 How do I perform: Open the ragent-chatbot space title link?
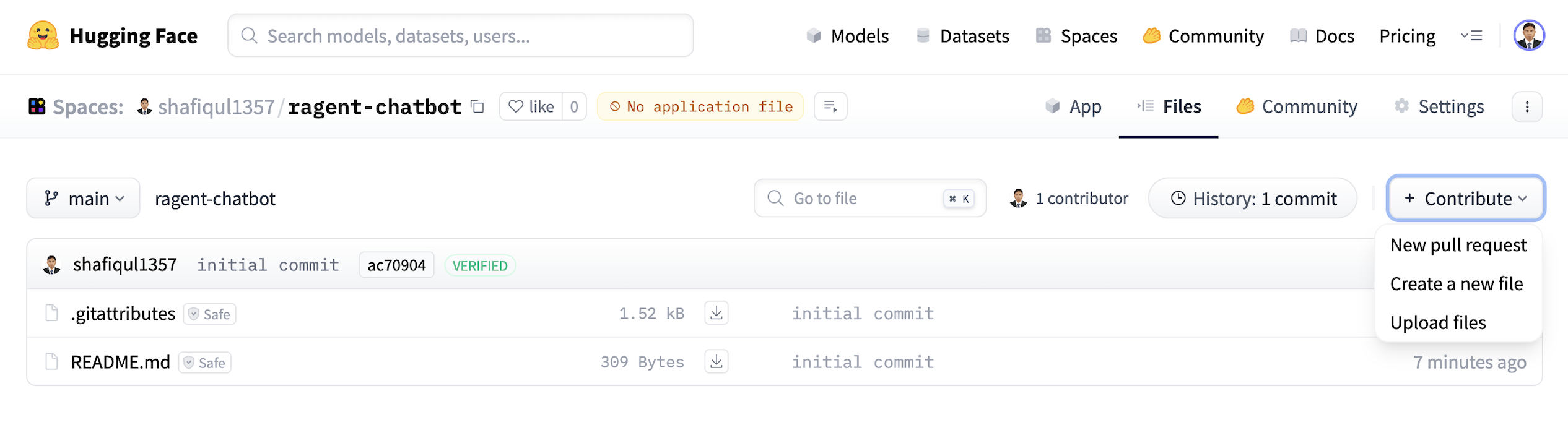[x=375, y=106]
